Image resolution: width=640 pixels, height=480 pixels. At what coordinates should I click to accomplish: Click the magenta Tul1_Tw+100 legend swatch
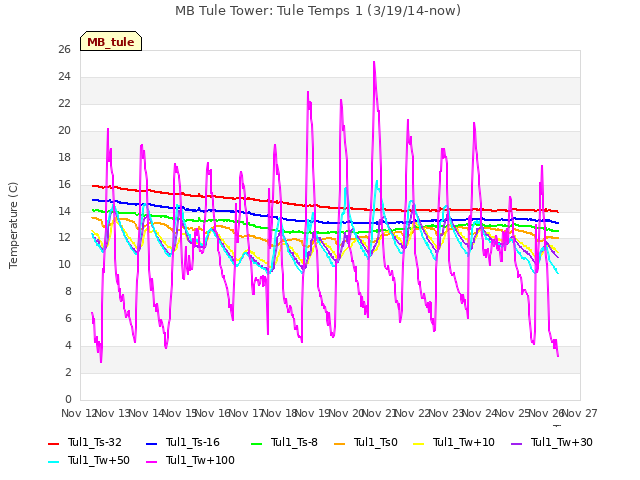point(151,461)
